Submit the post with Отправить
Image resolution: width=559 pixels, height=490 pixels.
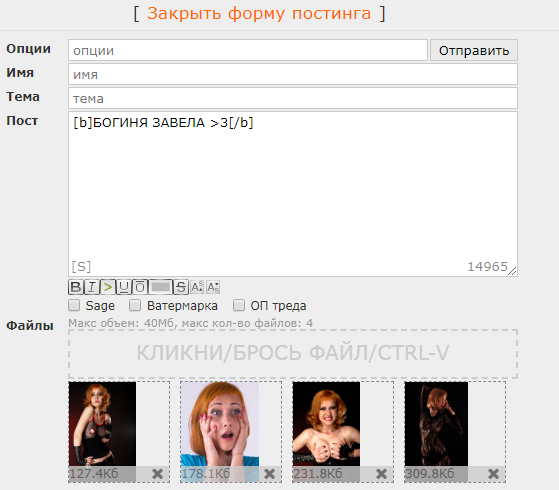coord(474,50)
